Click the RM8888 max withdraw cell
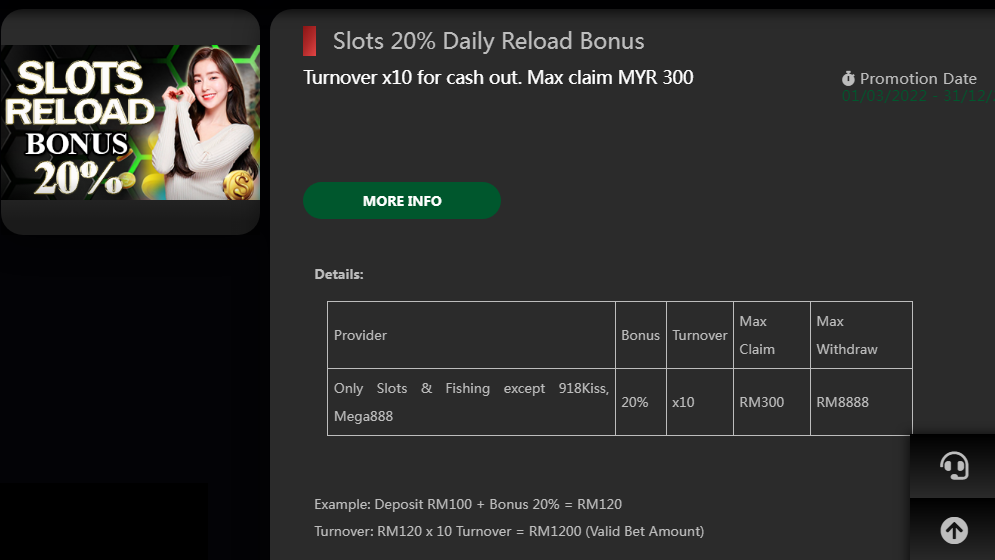995x560 pixels. click(x=842, y=402)
